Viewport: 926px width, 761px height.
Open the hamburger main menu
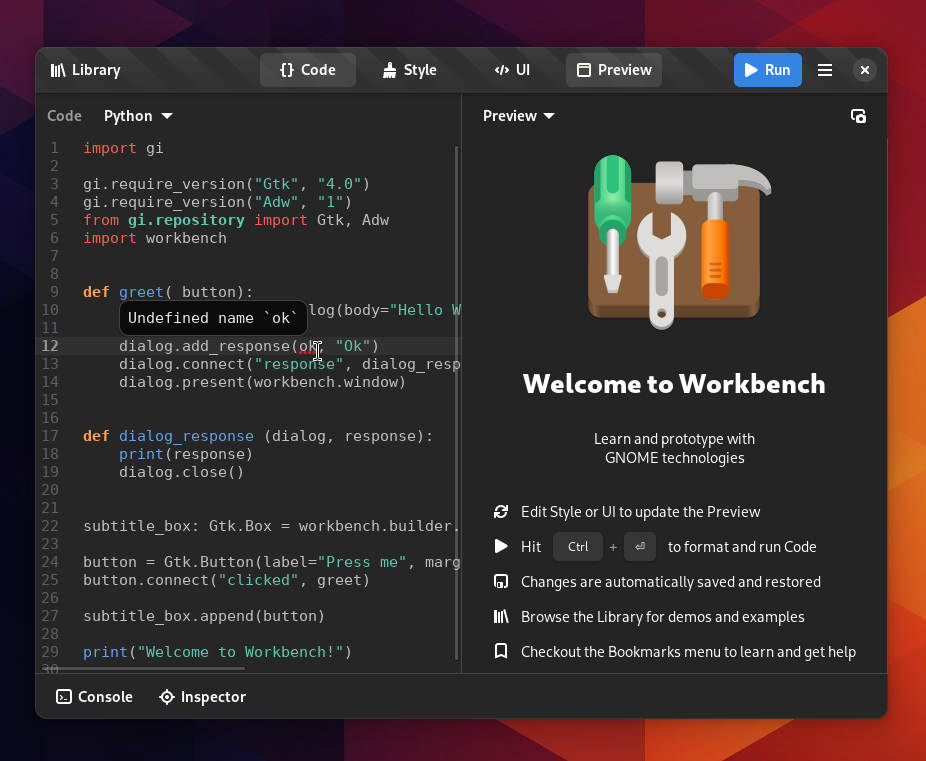tap(825, 70)
